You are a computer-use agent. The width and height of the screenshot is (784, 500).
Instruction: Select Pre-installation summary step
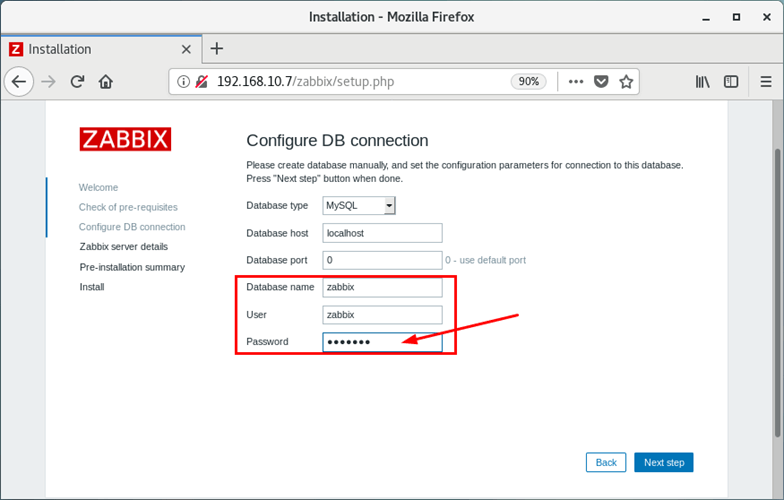point(132,267)
